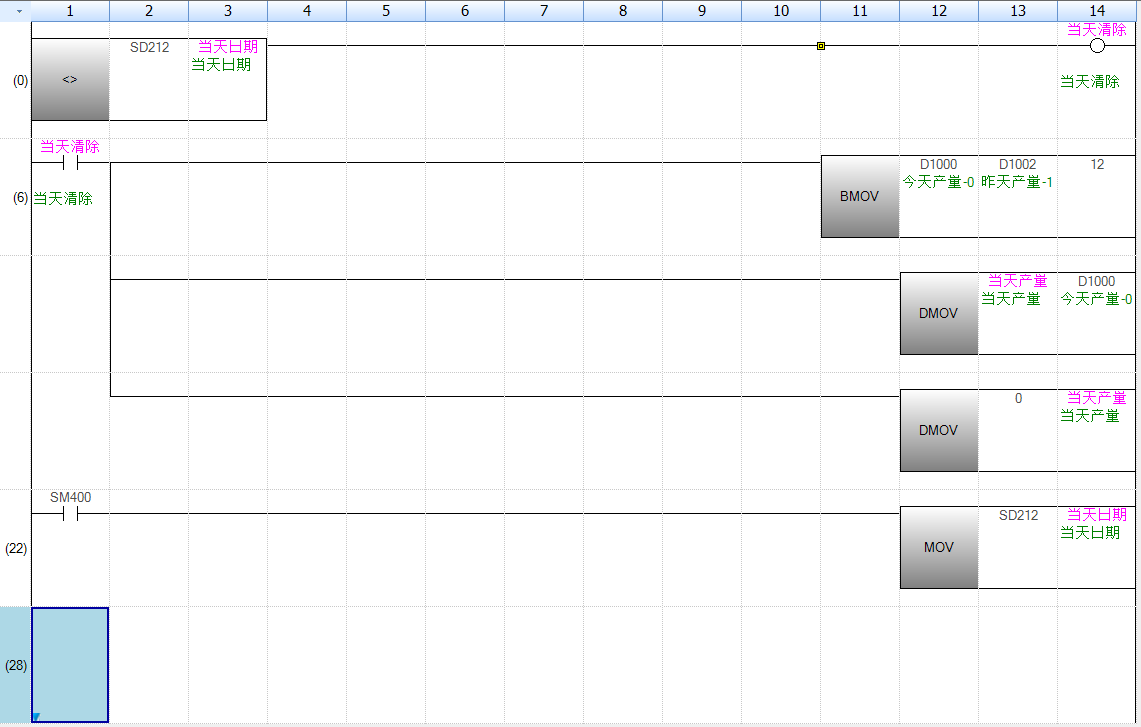Viewport: 1141px width, 727px height.
Task: Click the MOV instruction block
Action: 938,547
